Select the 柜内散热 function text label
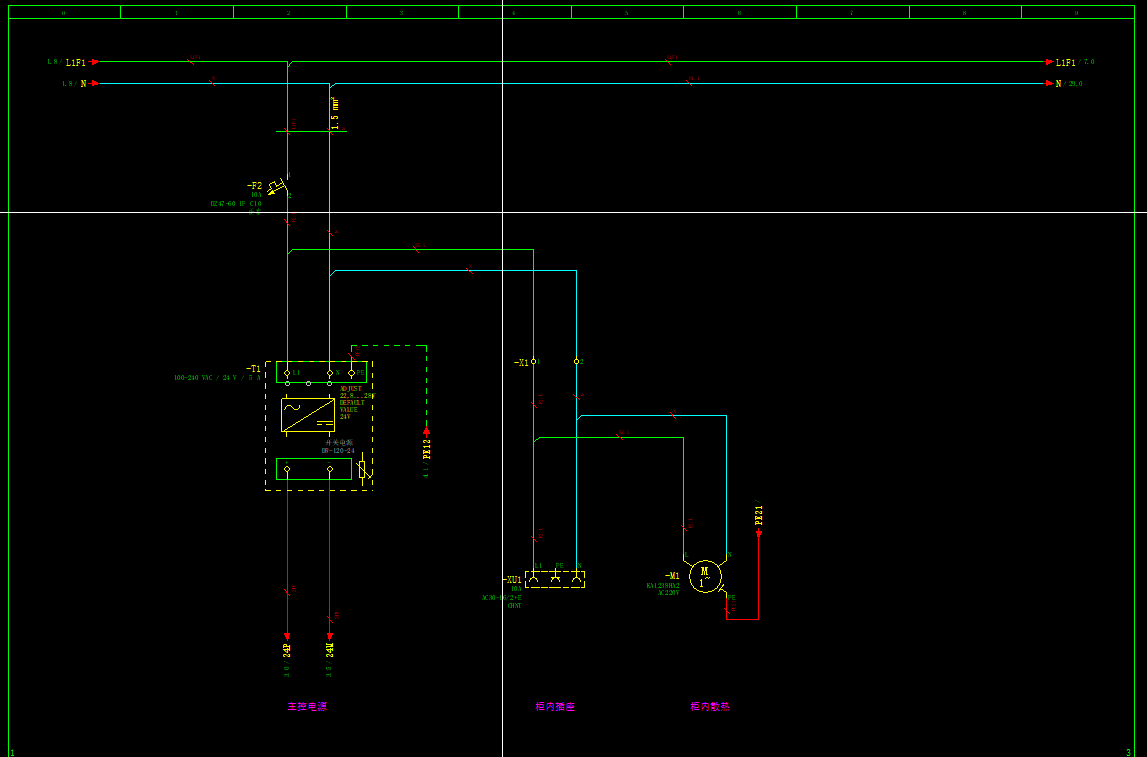 pyautogui.click(x=710, y=707)
